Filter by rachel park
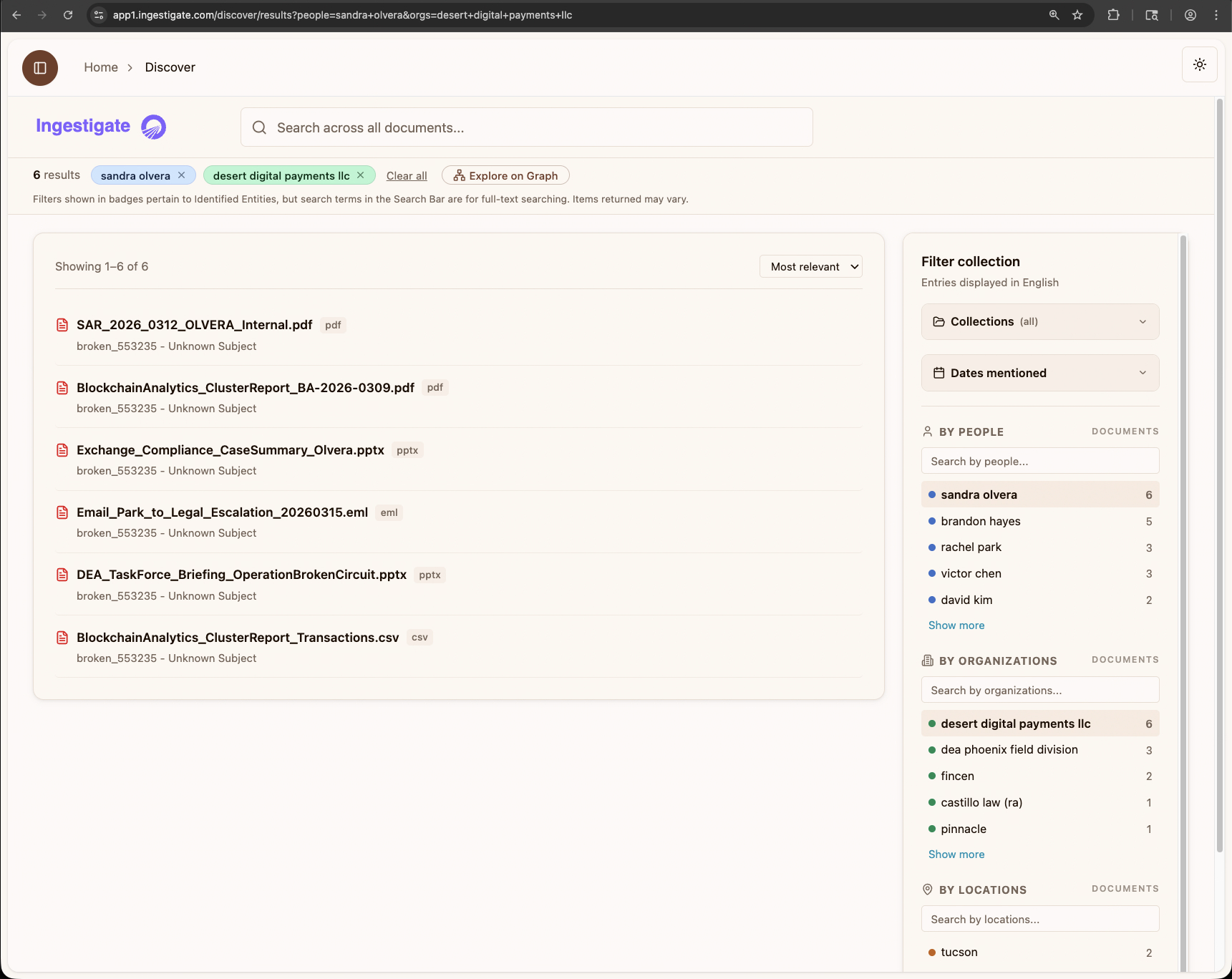 (1040, 547)
